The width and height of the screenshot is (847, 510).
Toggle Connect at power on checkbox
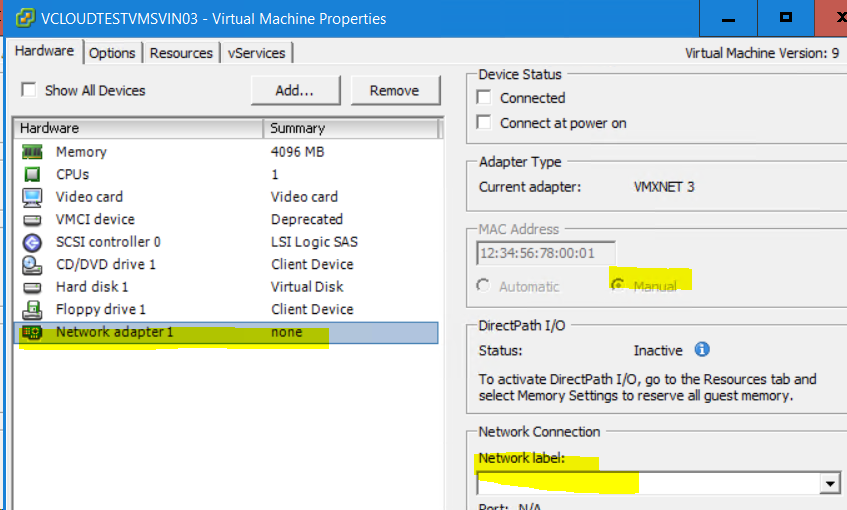click(x=485, y=123)
